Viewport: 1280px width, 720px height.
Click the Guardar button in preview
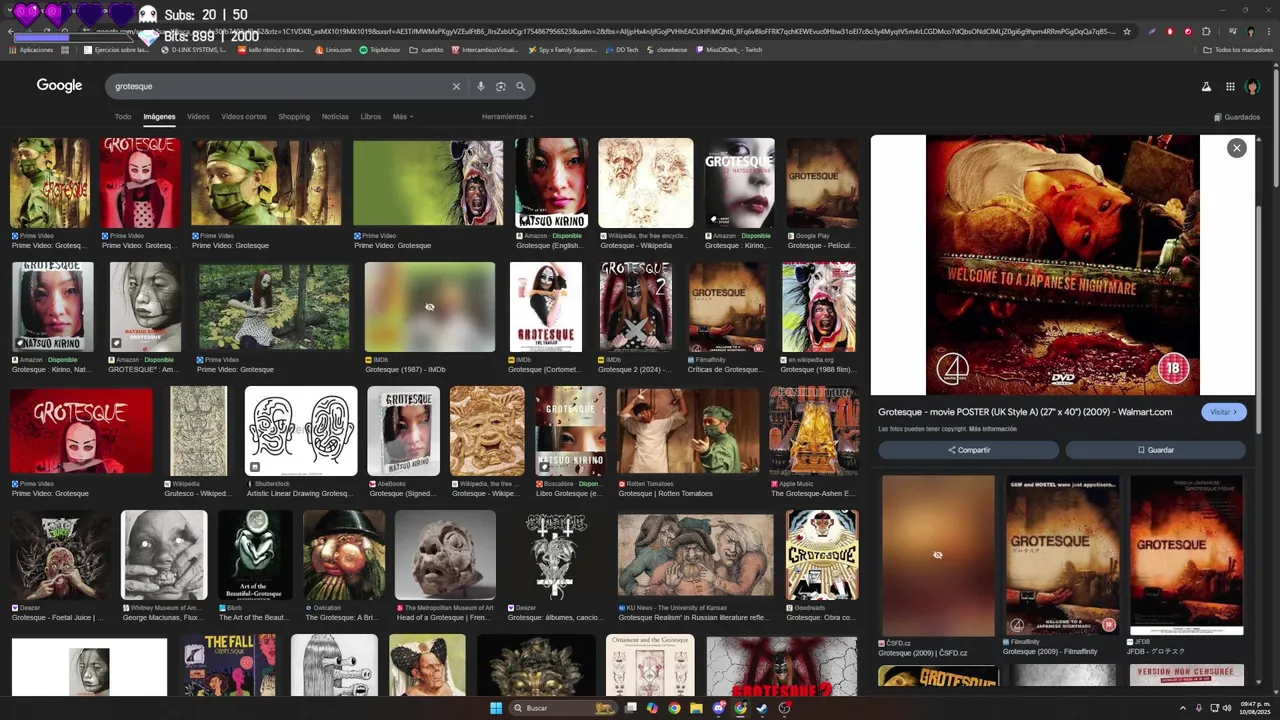(x=1155, y=450)
